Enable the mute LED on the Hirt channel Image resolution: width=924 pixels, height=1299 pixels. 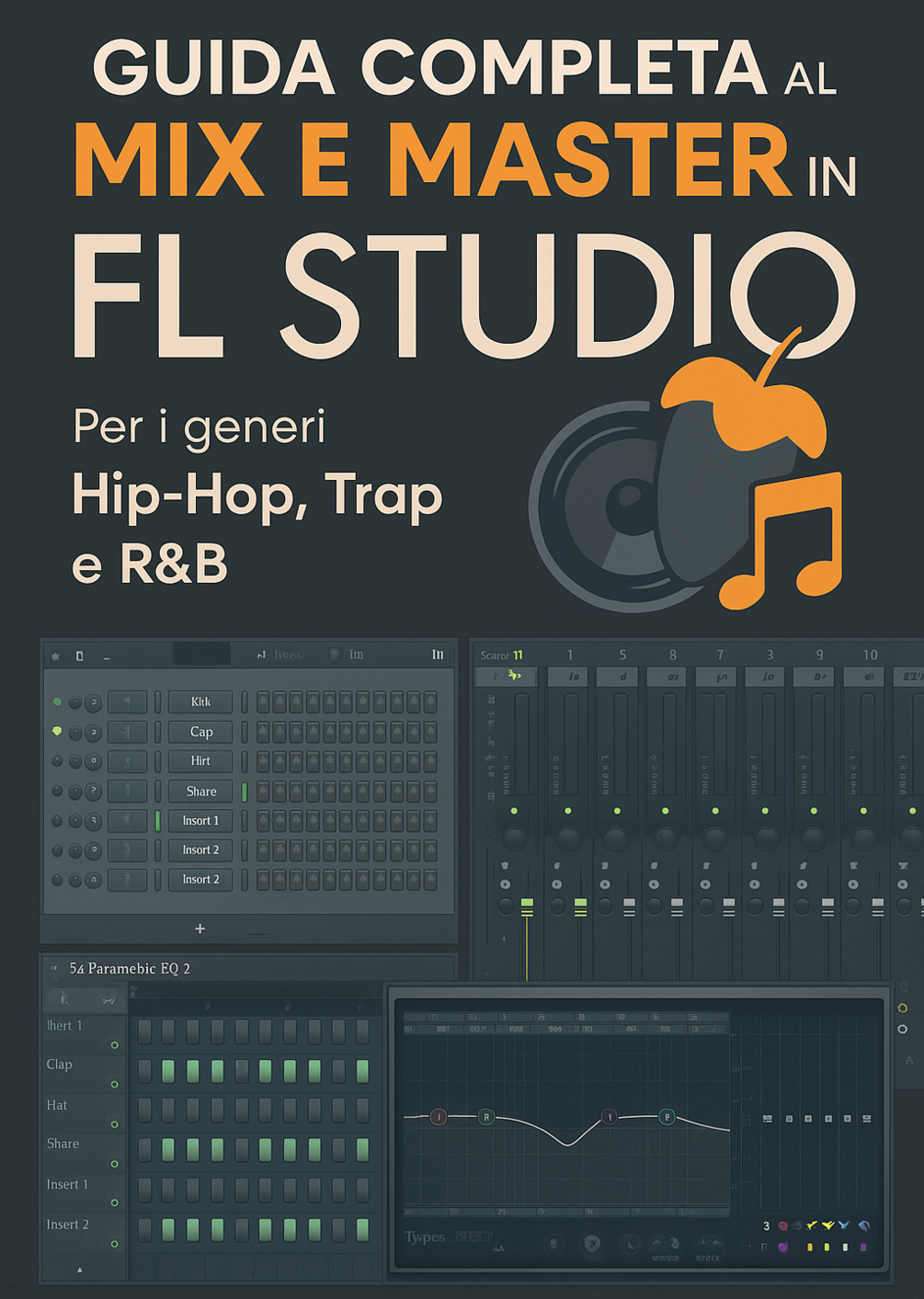point(56,761)
